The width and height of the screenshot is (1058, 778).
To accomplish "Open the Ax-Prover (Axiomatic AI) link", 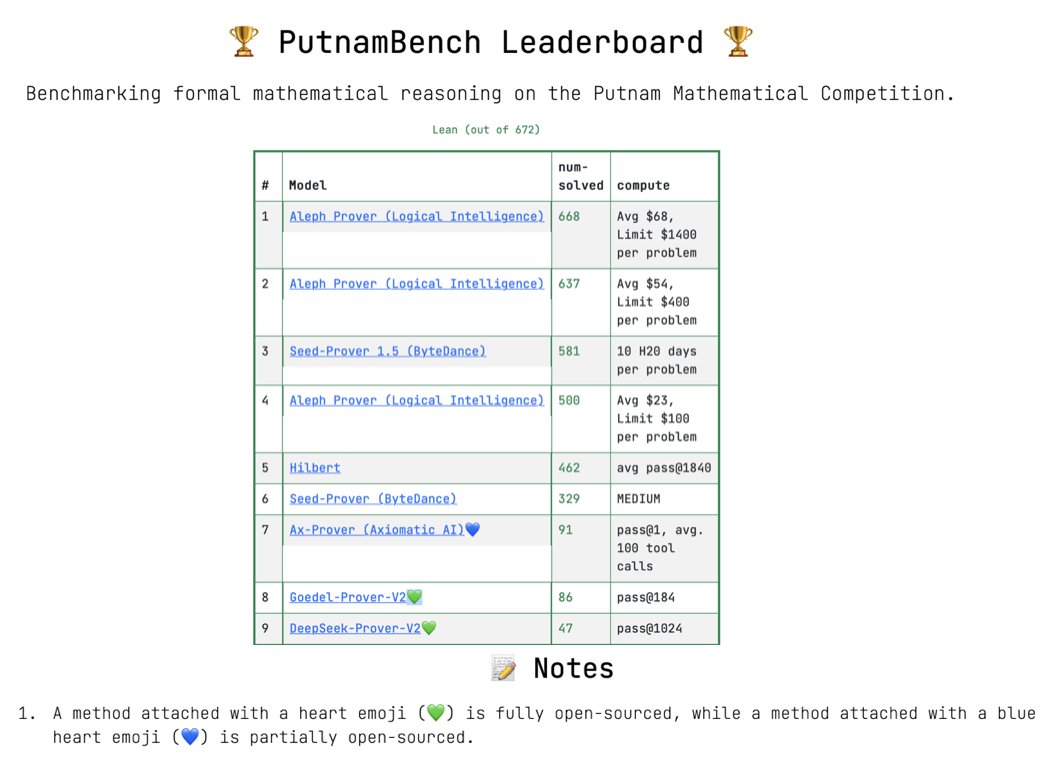I will pos(377,530).
